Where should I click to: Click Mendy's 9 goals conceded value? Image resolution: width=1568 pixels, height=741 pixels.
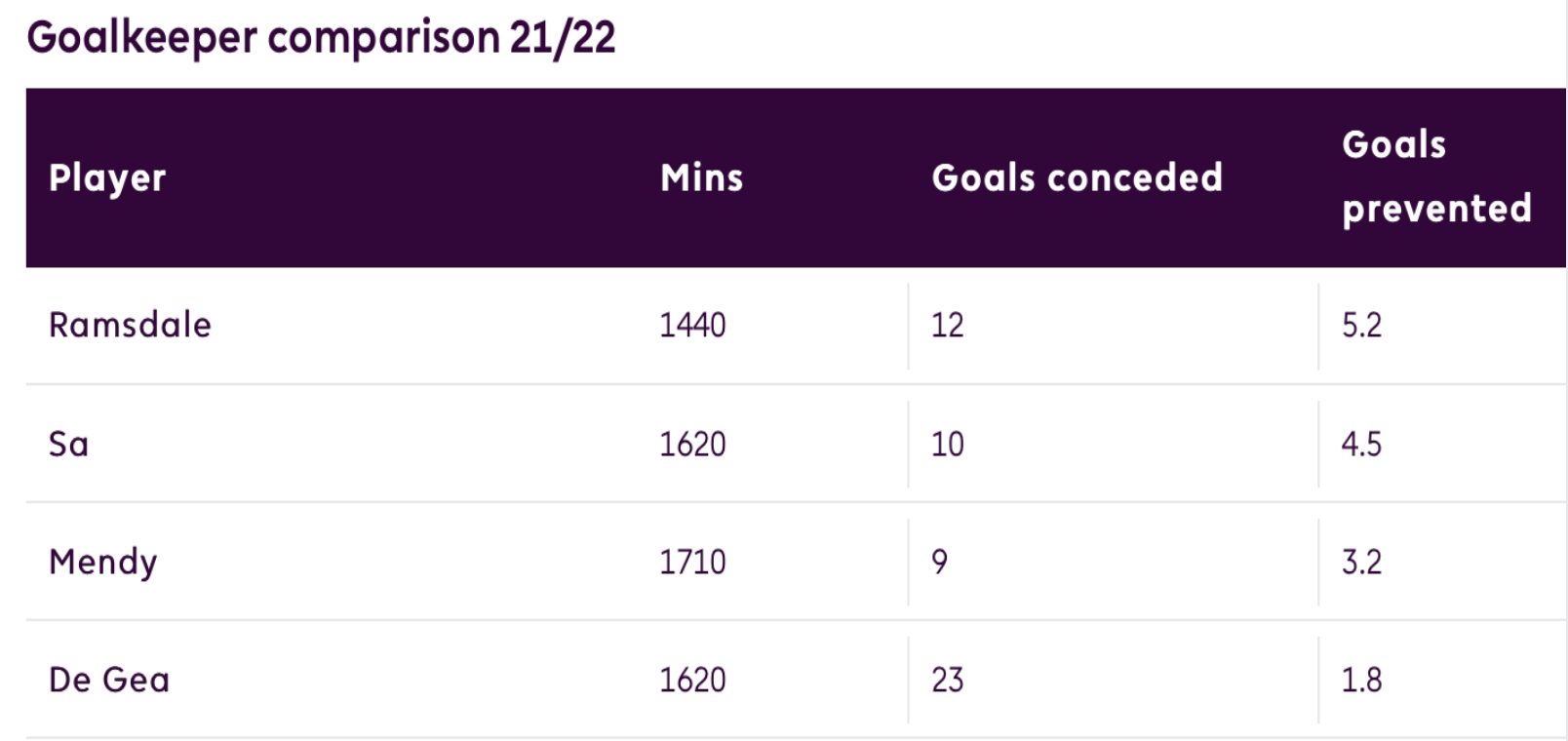[x=939, y=562]
